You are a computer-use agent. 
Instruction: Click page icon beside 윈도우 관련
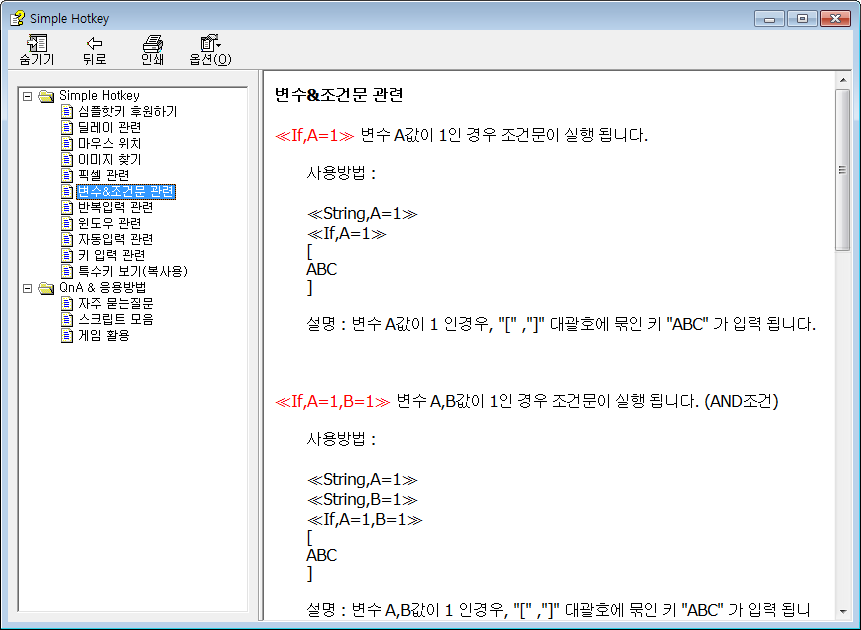point(67,224)
